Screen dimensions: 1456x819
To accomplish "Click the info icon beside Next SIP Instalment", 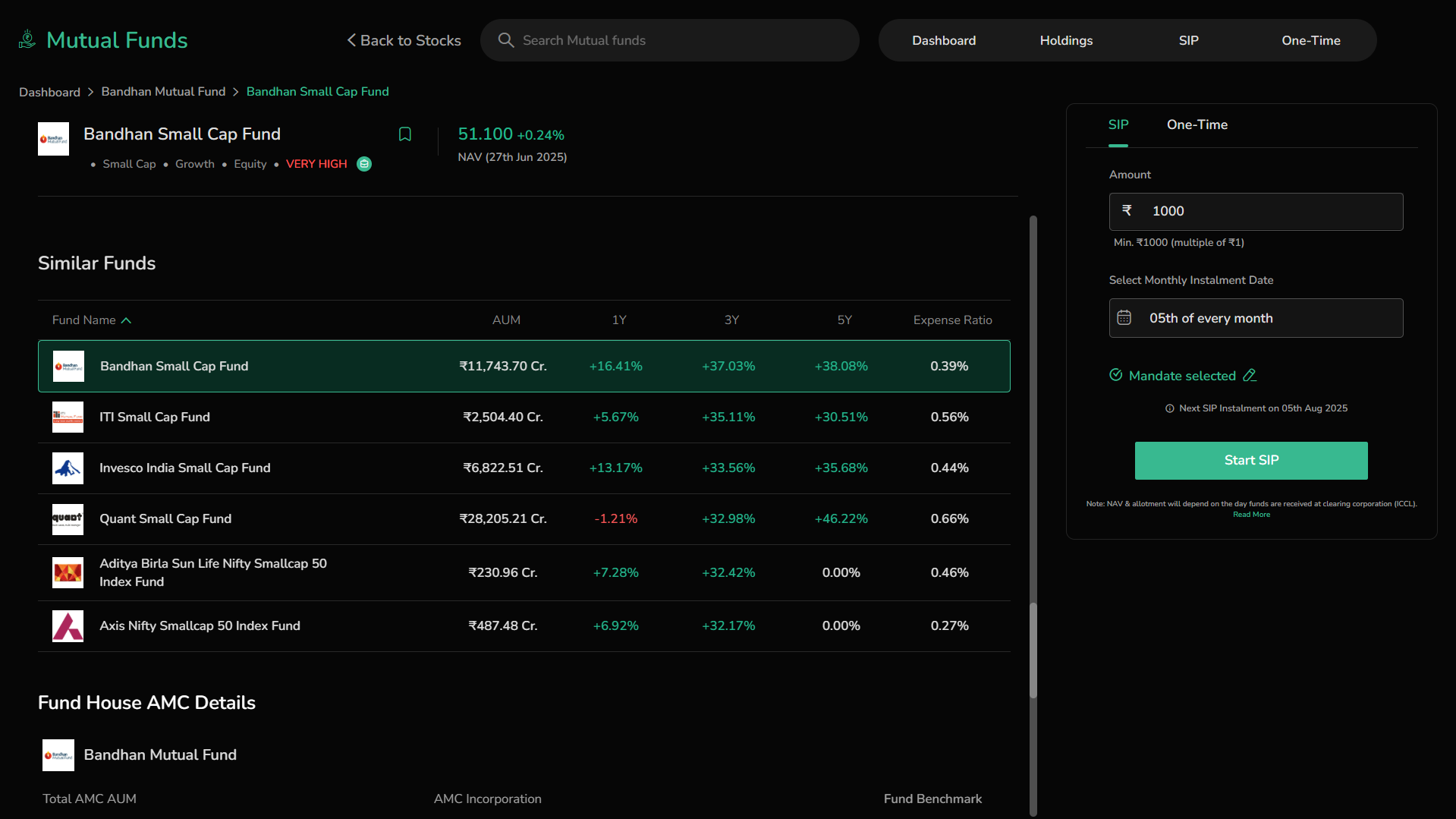I will click(x=1170, y=408).
